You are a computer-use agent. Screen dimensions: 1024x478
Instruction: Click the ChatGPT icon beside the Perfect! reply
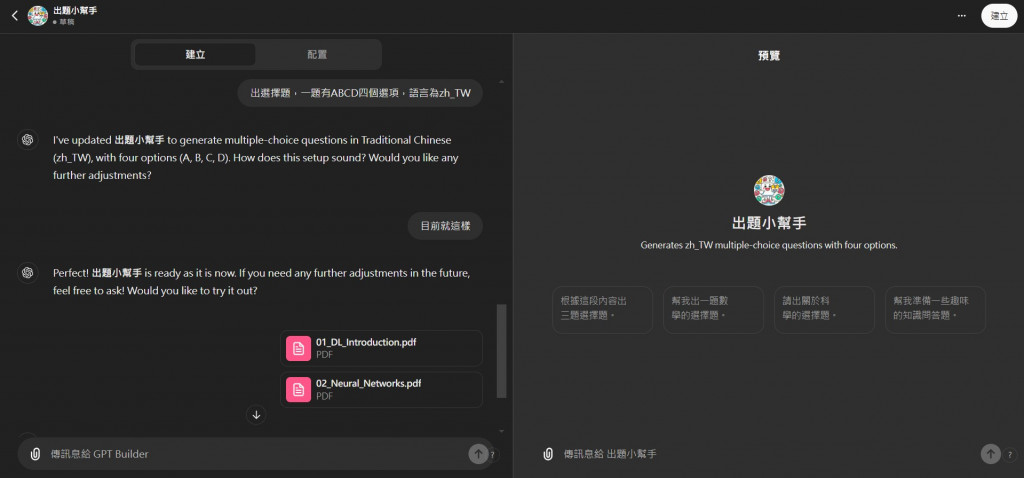tap(27, 272)
